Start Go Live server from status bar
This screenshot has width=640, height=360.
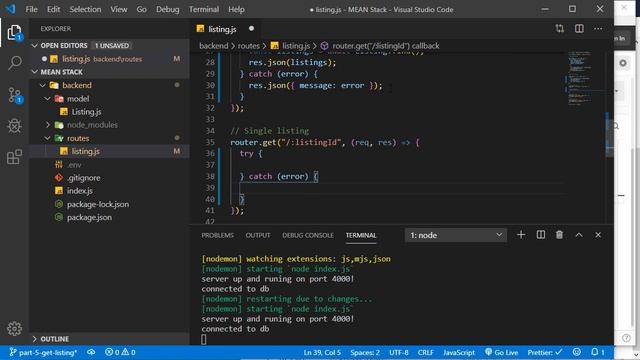point(501,352)
